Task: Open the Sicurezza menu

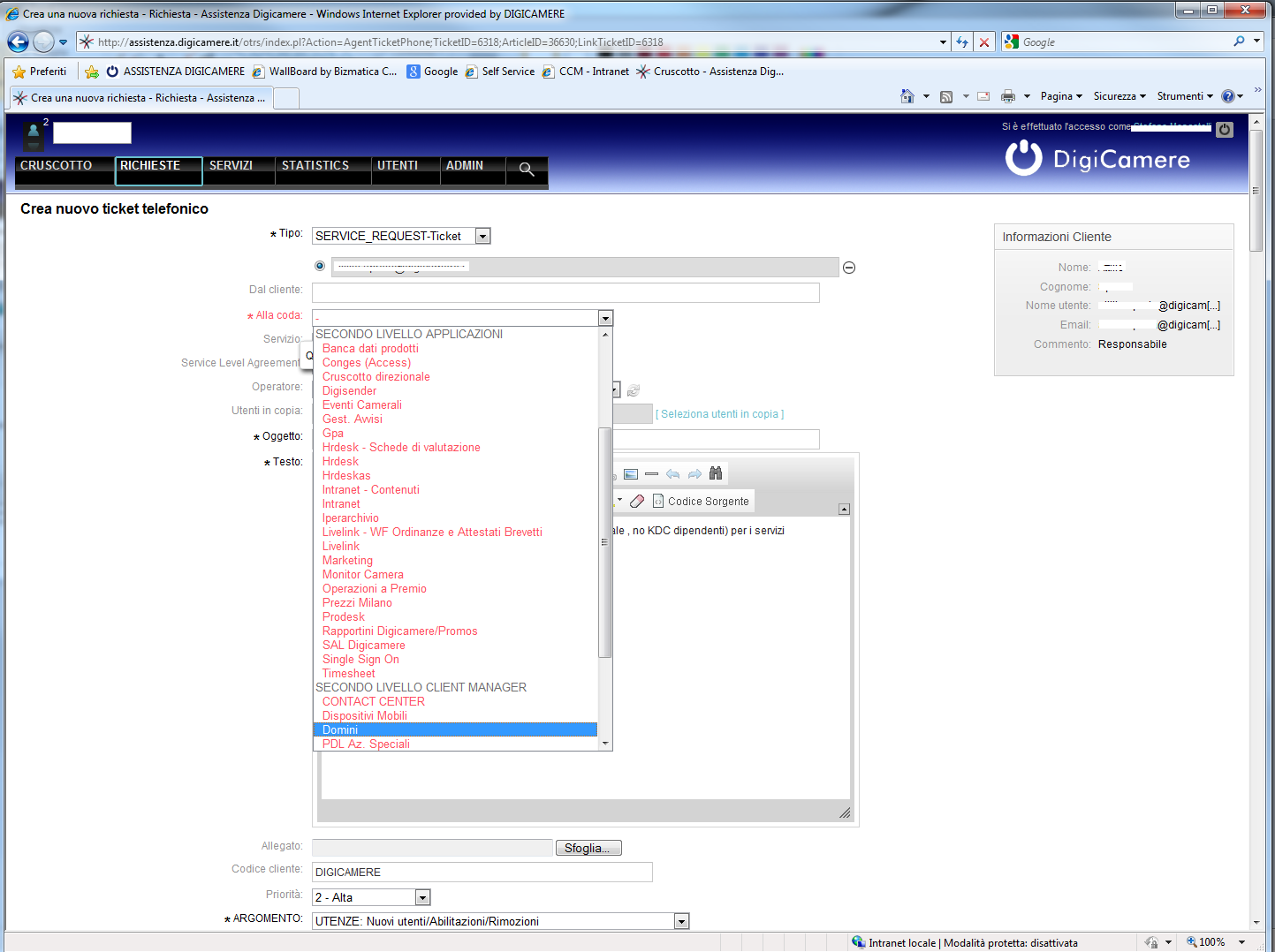Action: point(1119,96)
